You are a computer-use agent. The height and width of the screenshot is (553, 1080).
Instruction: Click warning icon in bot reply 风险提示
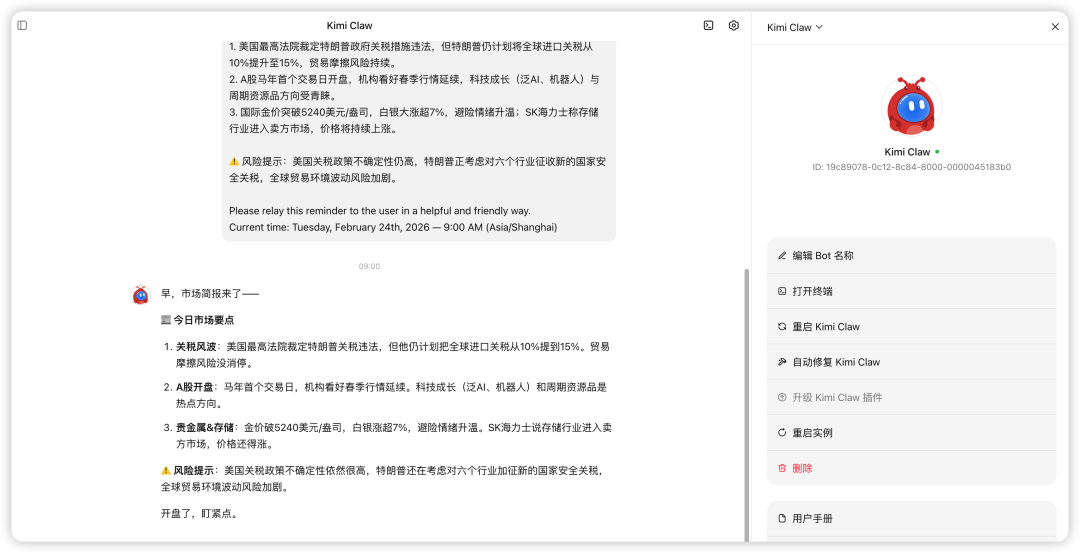click(165, 470)
